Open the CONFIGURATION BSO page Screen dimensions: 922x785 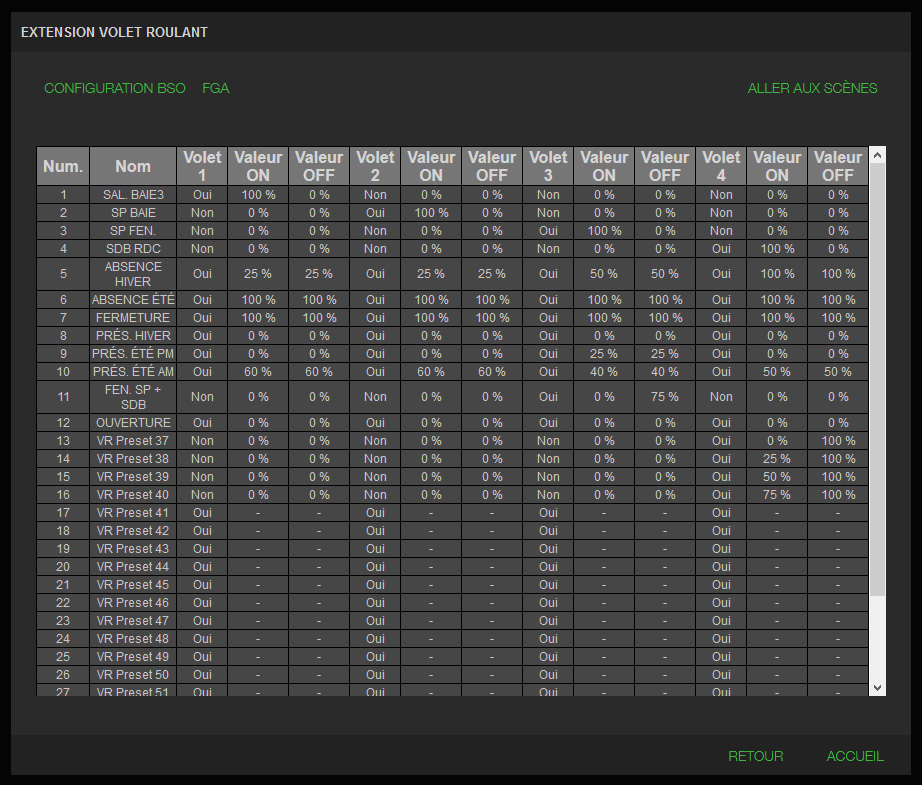pos(115,88)
